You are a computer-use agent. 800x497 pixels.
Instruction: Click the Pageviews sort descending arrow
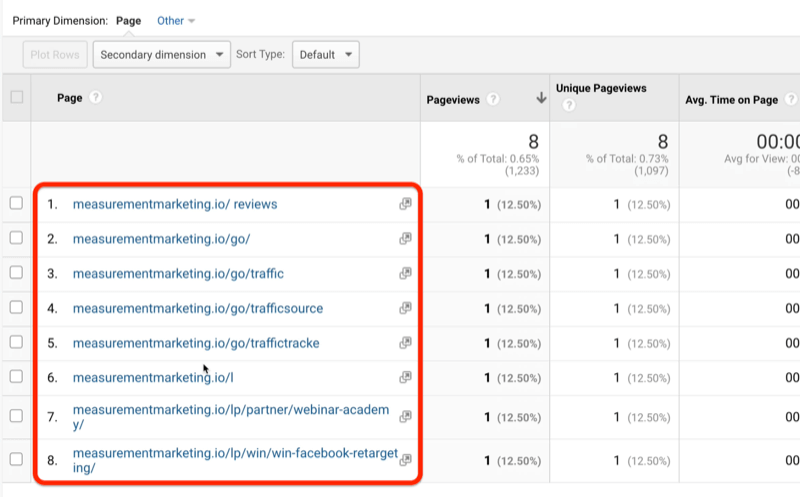[541, 98]
